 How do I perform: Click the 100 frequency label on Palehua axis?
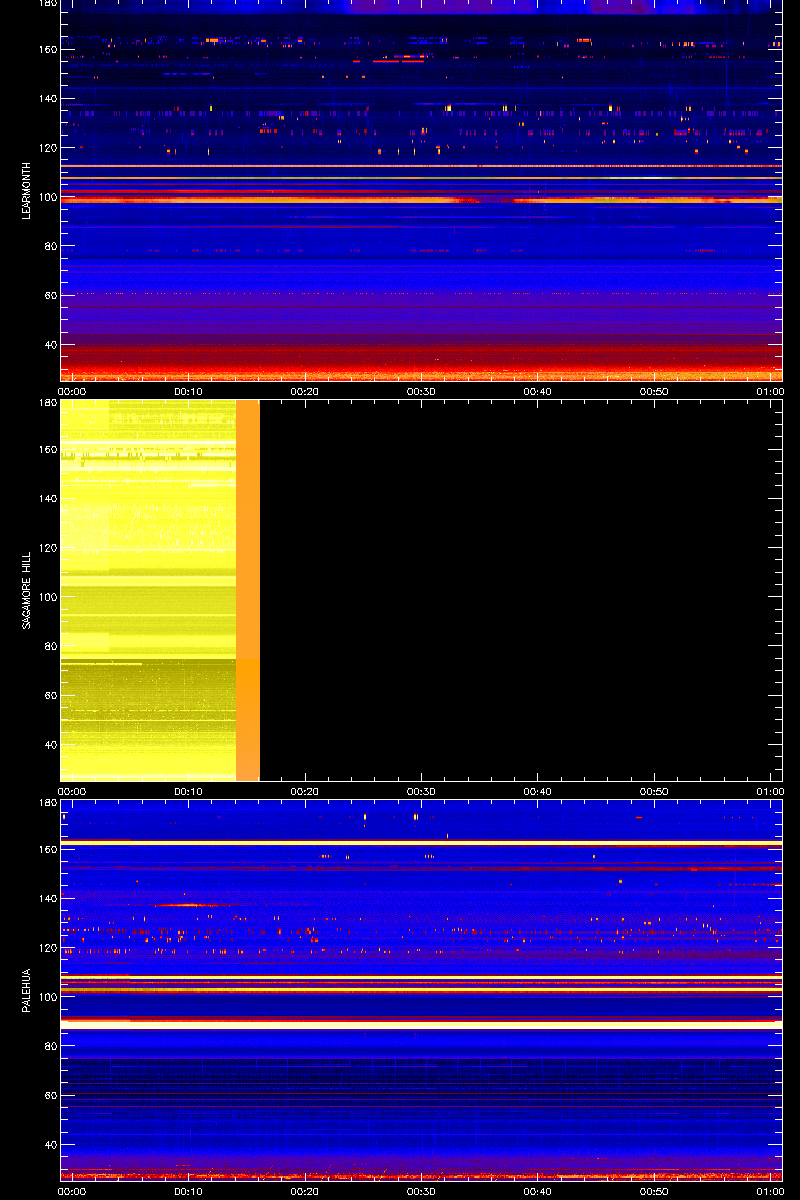[x=46, y=997]
